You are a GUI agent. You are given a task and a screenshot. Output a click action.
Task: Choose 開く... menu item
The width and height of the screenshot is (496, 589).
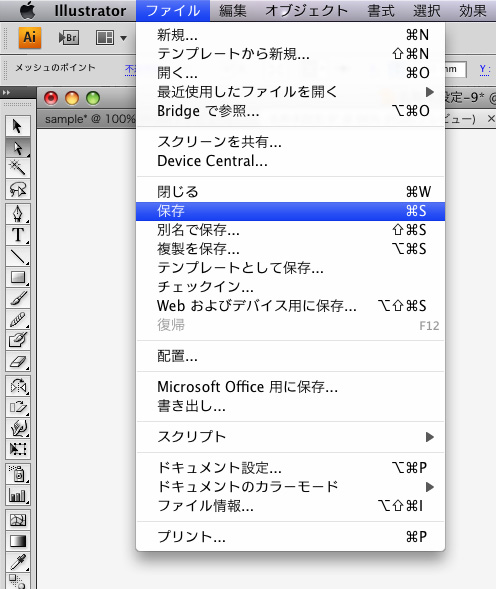290,73
